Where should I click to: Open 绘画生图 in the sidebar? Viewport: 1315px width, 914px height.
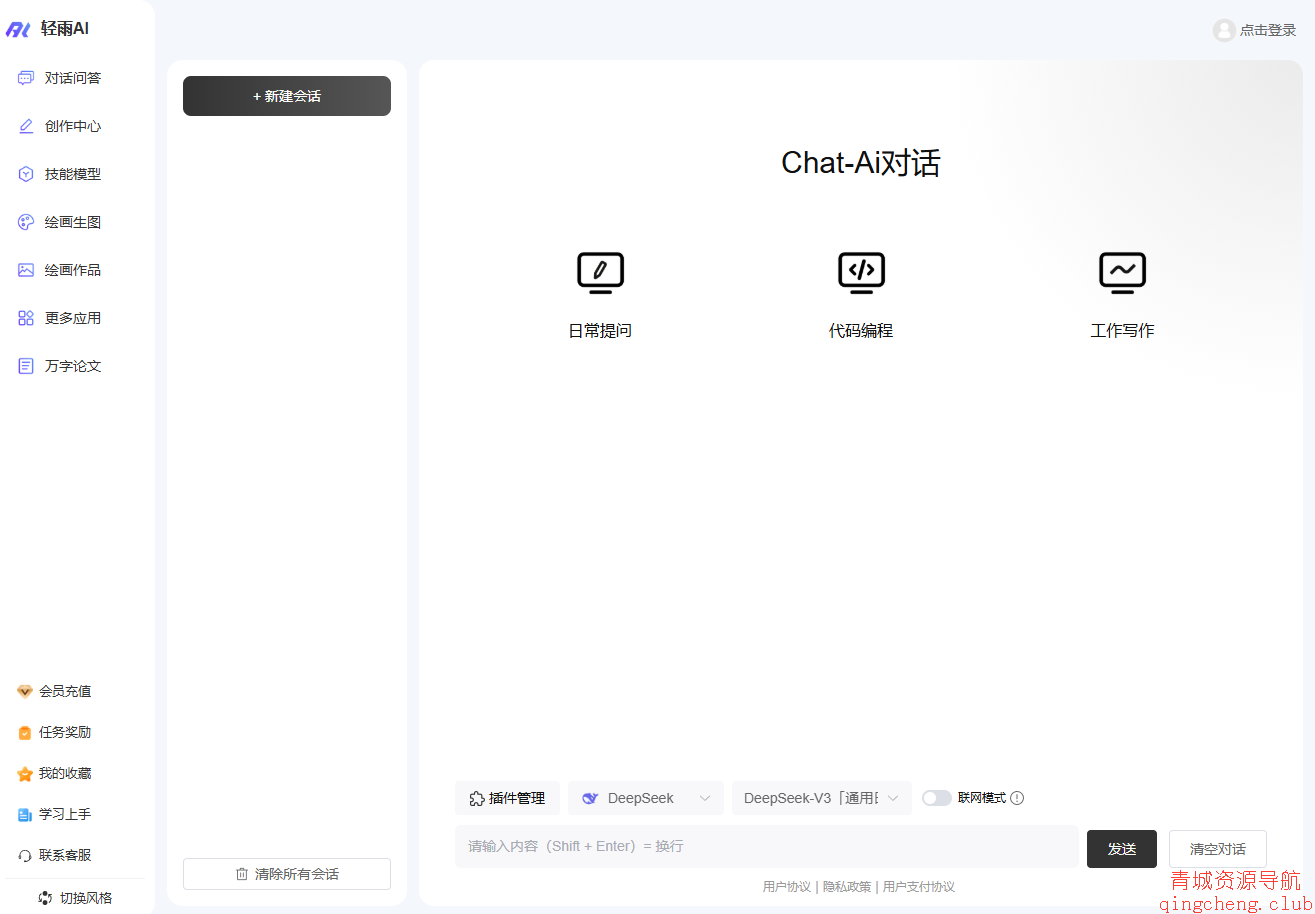tap(72, 222)
